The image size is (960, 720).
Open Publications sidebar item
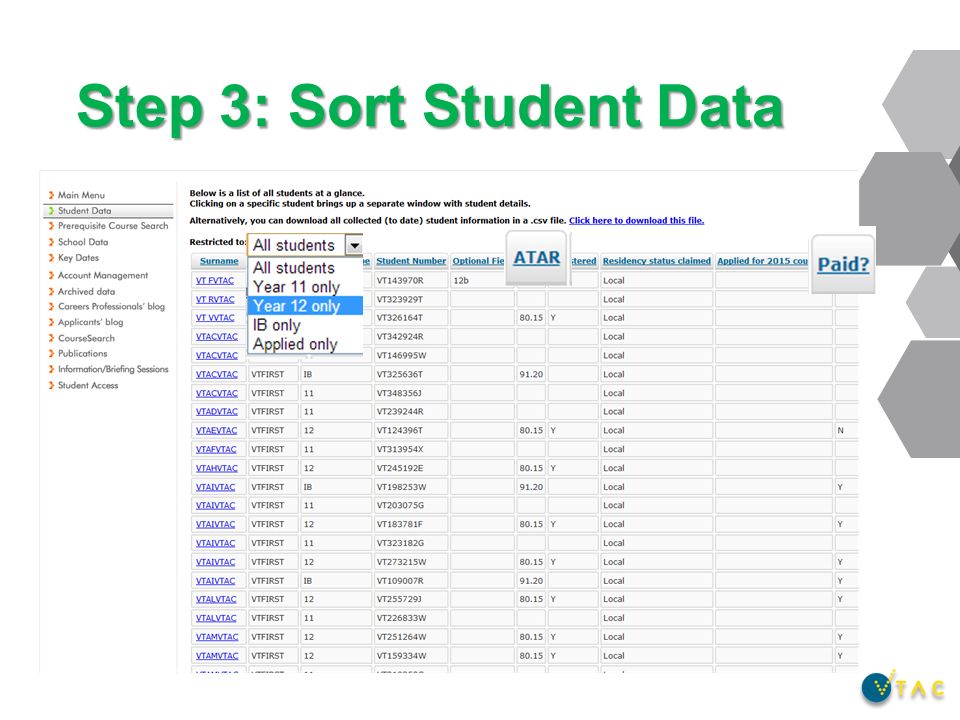pos(82,353)
